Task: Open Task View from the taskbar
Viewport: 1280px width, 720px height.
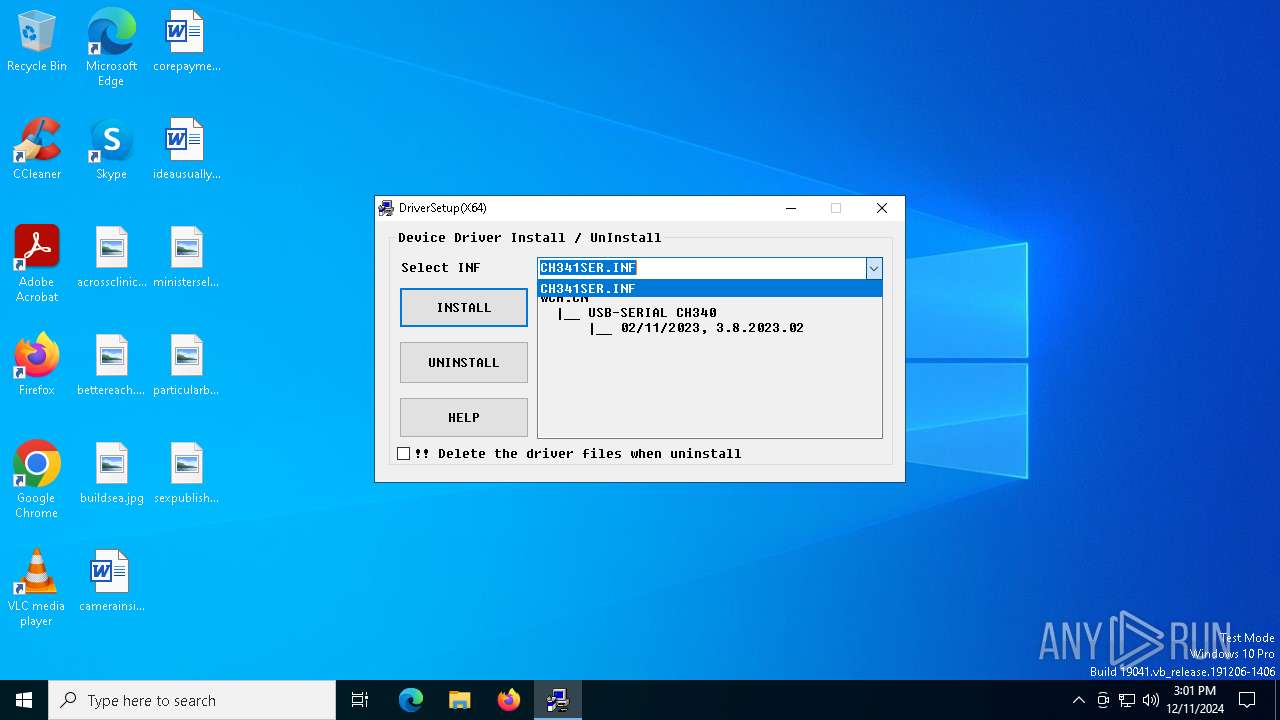Action: 360,700
